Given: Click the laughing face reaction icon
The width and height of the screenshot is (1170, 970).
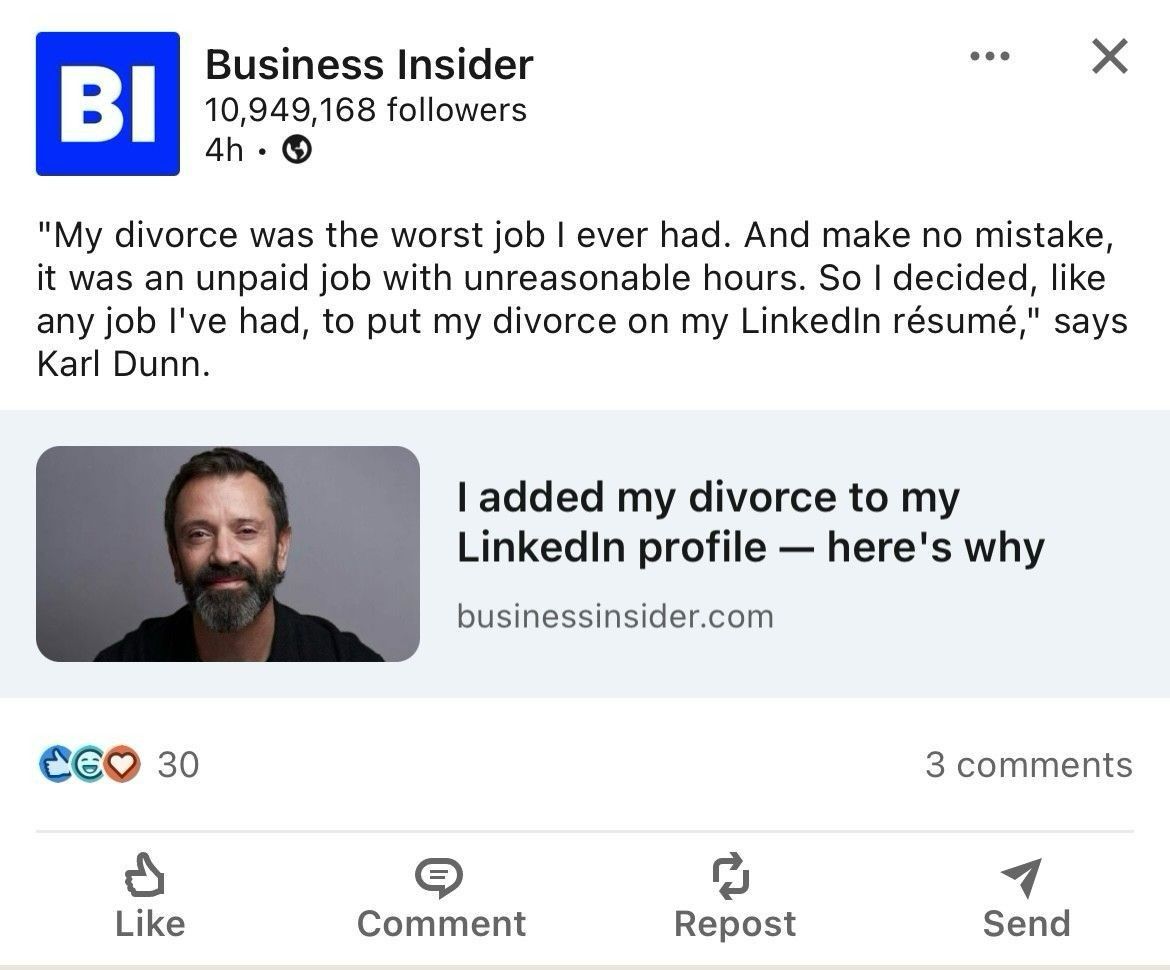Looking at the screenshot, I should pos(90,765).
